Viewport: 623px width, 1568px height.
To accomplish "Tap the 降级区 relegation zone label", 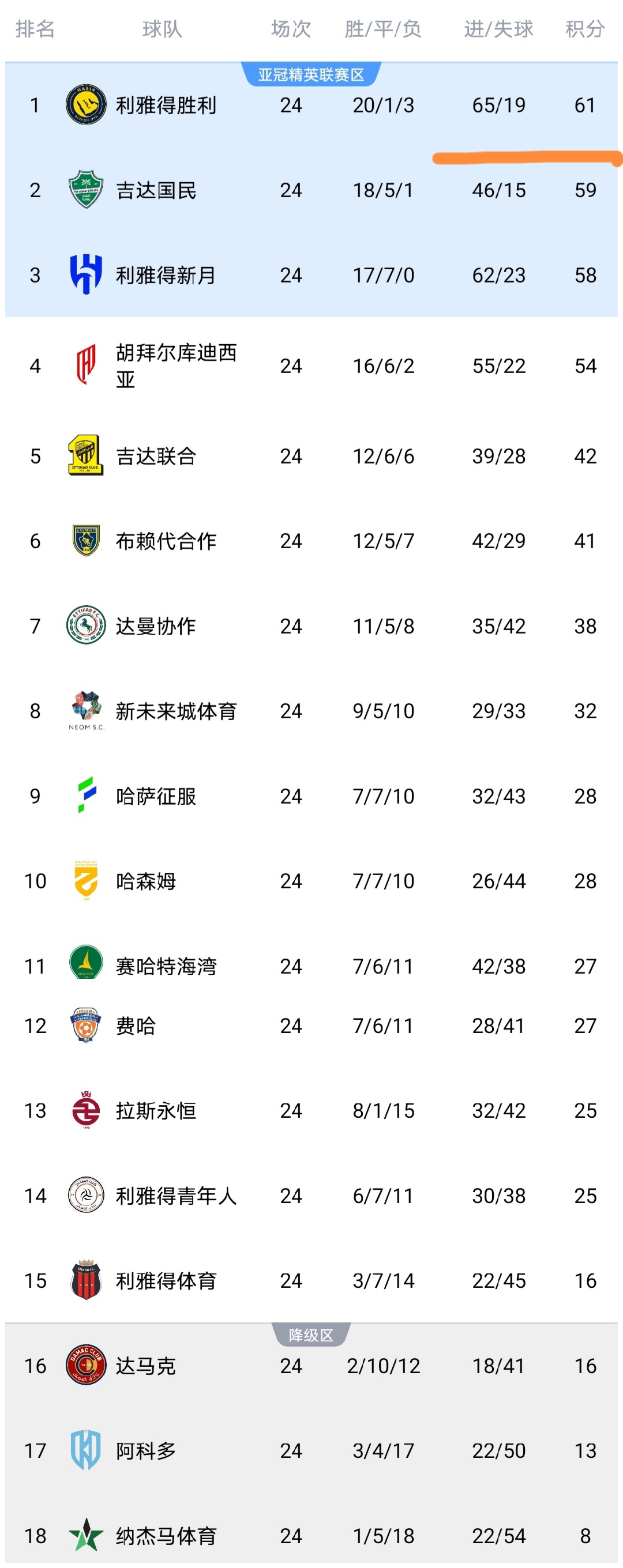I will (311, 1335).
